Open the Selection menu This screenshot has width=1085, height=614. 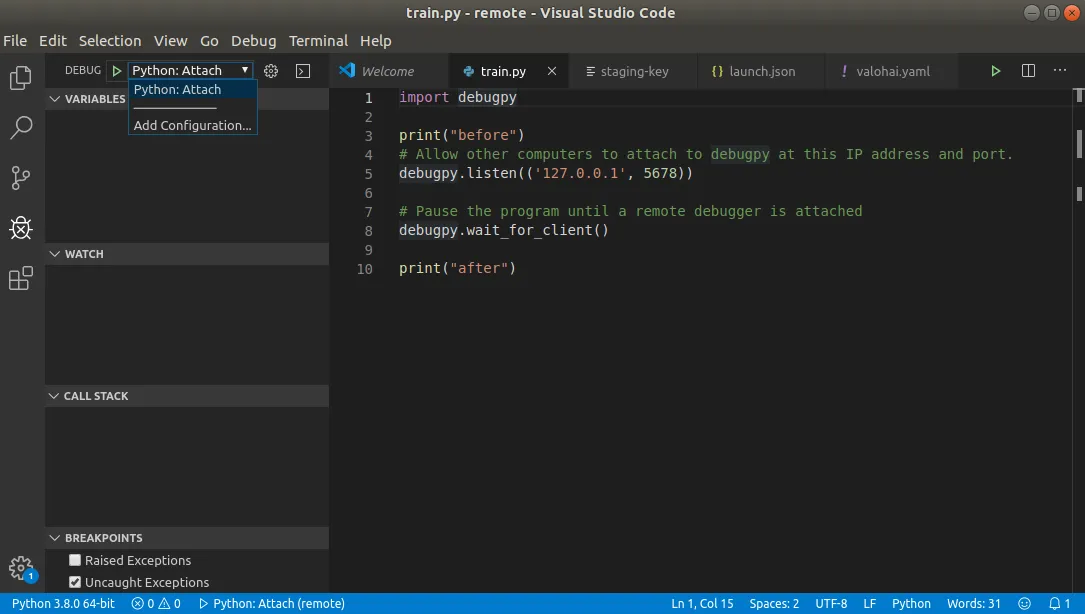(x=110, y=41)
